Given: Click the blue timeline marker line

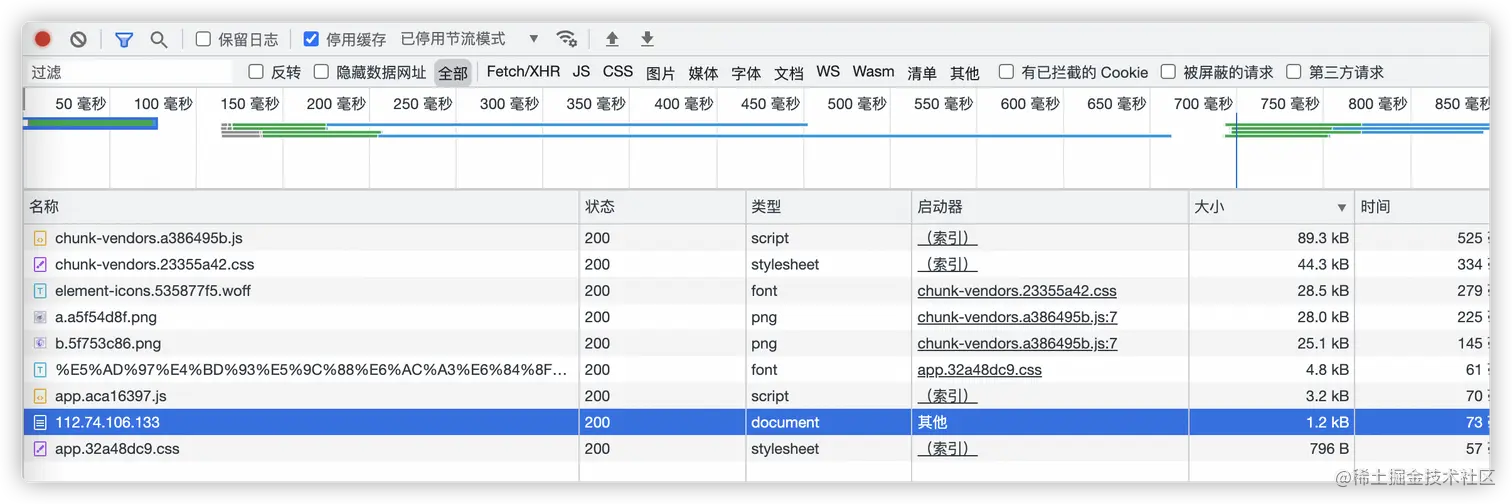Looking at the screenshot, I should (1236, 150).
